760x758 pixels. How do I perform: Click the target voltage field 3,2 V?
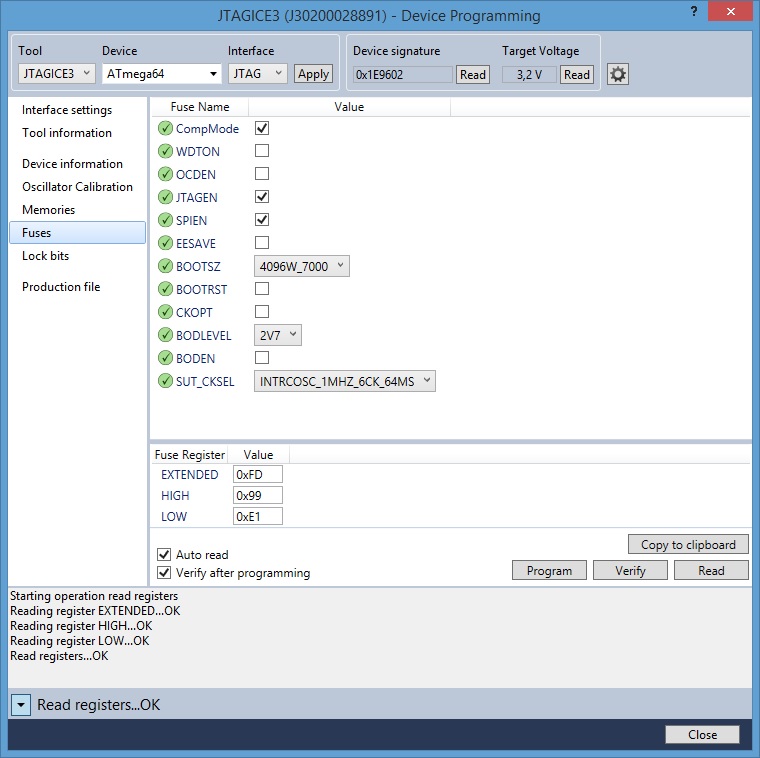[529, 75]
